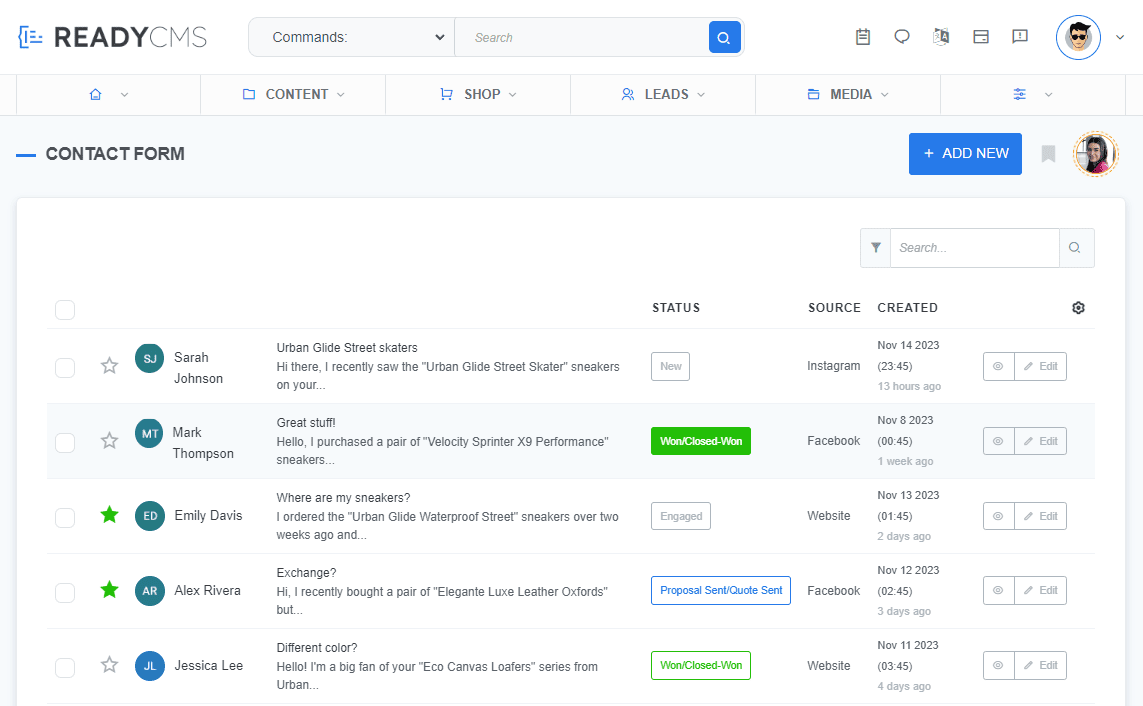Expand the chevron next to the home icon
The width and height of the screenshot is (1143, 706).
(x=125, y=95)
